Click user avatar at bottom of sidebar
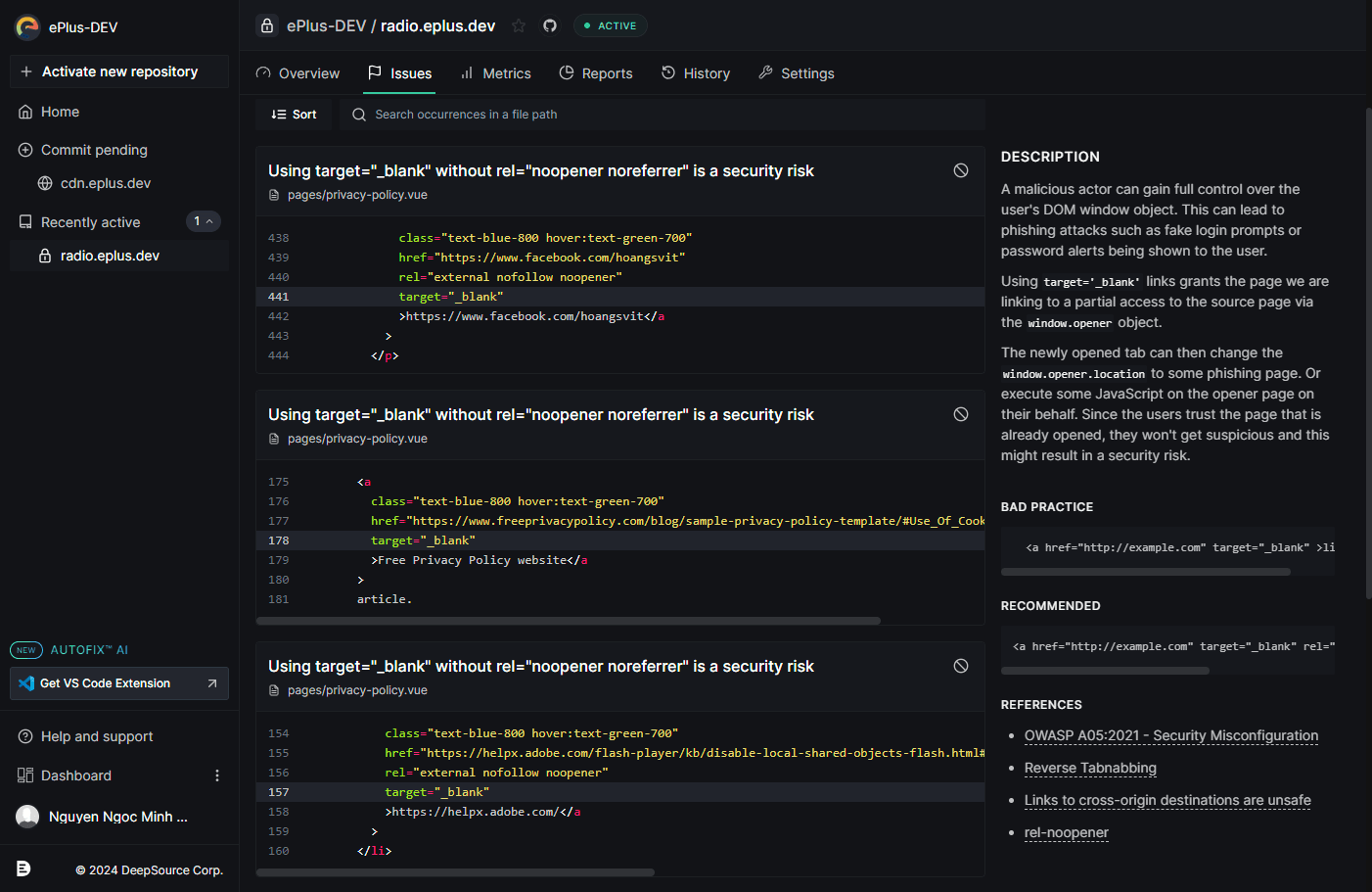1372x892 pixels. click(x=28, y=817)
